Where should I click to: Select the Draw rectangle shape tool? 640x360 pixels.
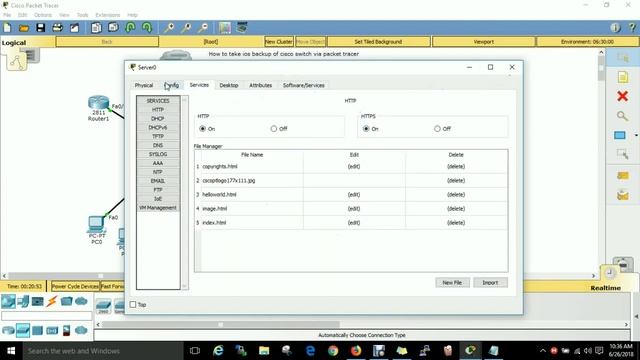pyautogui.click(x=620, y=135)
